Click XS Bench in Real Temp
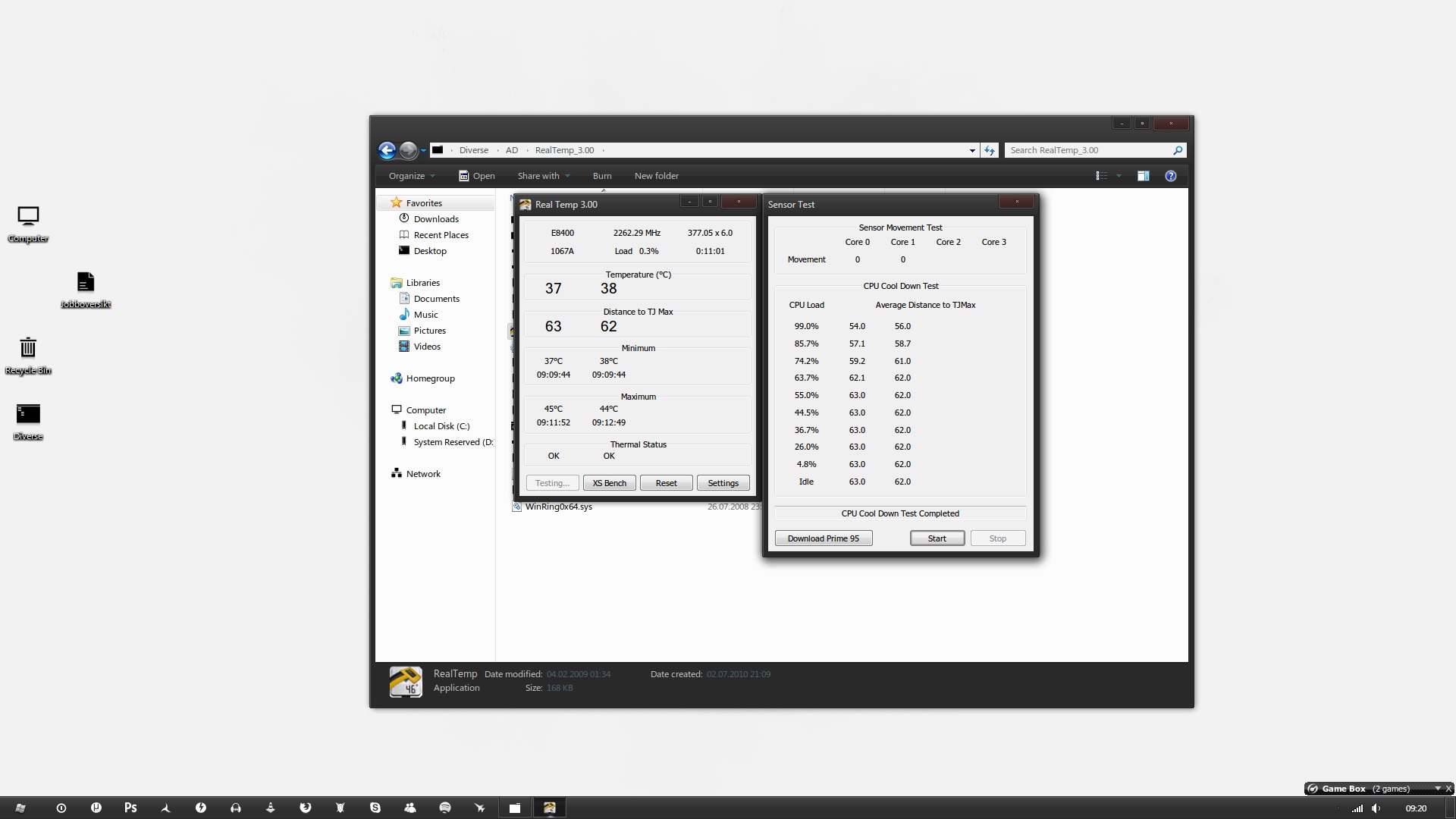The image size is (1456, 819). point(610,483)
